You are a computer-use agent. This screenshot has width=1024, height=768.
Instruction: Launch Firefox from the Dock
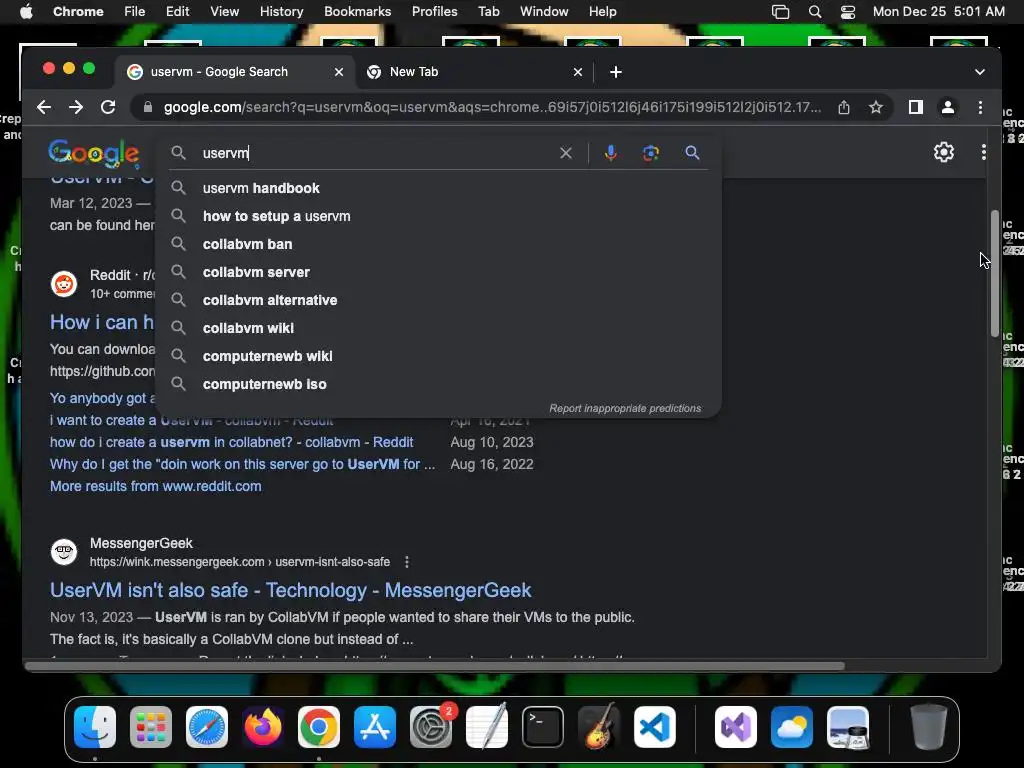263,727
